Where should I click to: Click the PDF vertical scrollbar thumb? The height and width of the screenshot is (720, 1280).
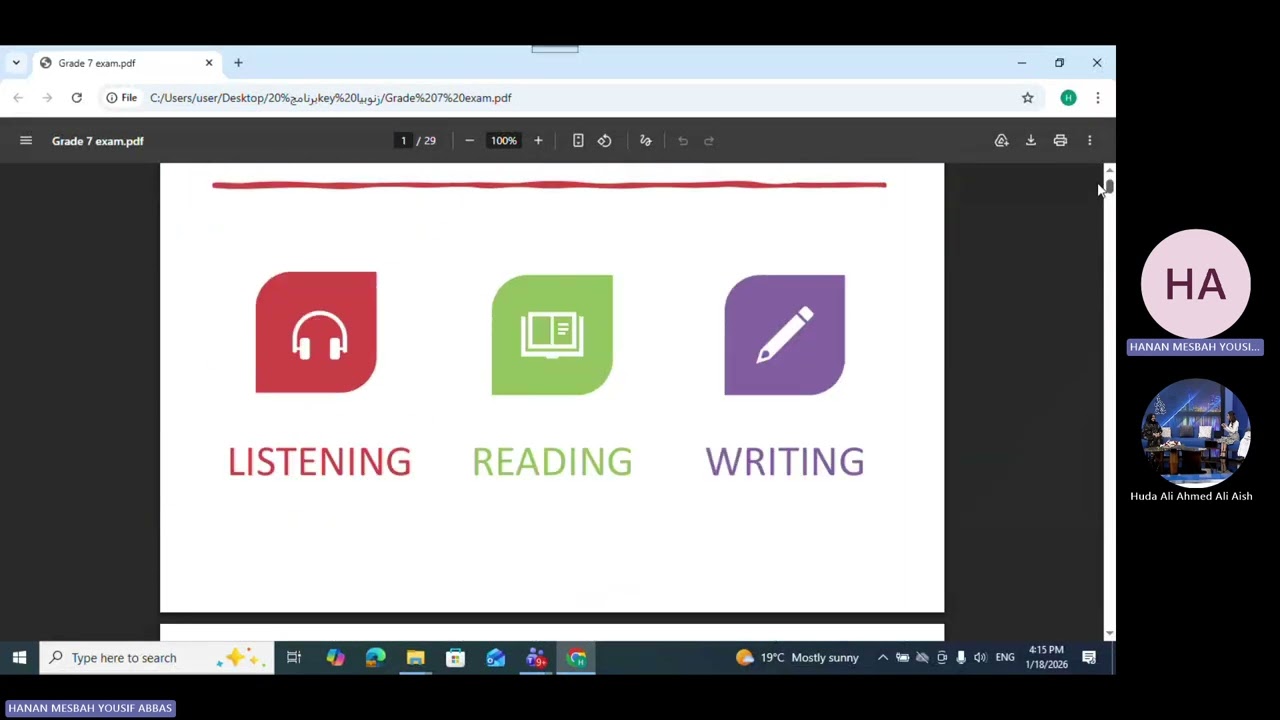(1109, 186)
